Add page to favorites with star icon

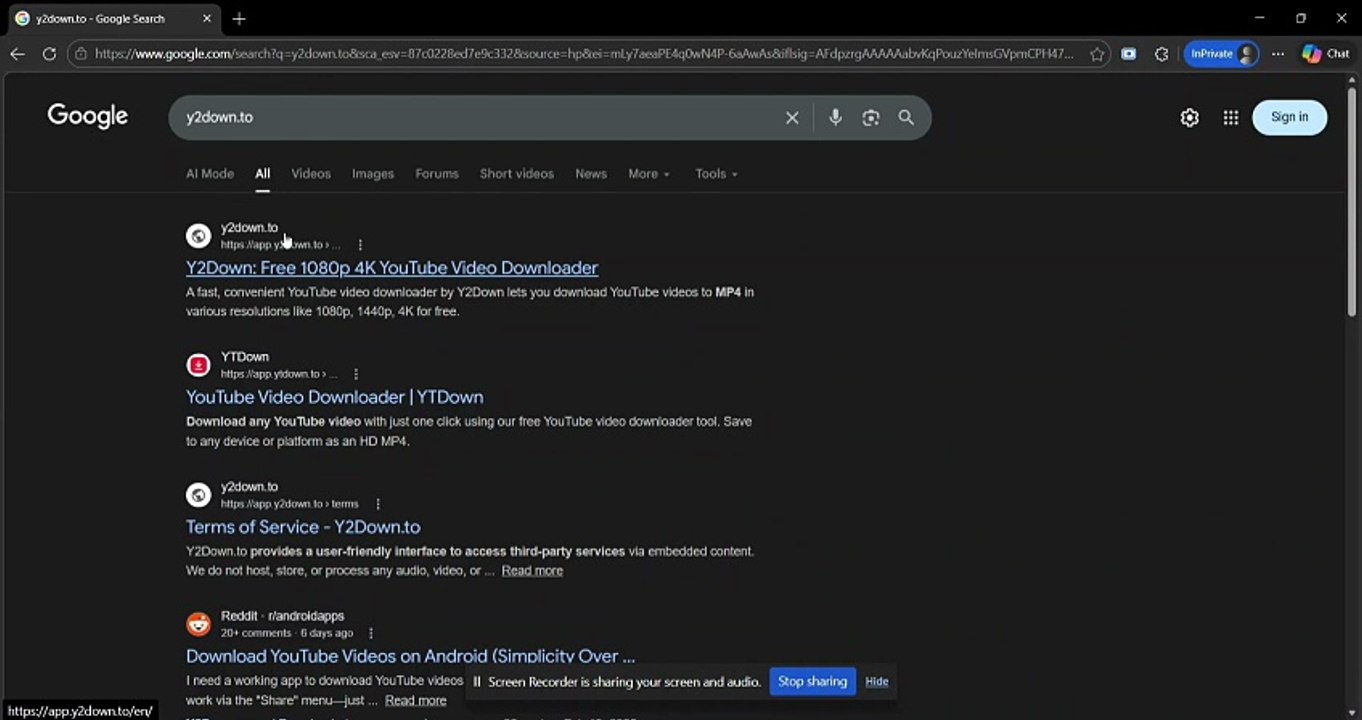pos(1097,54)
